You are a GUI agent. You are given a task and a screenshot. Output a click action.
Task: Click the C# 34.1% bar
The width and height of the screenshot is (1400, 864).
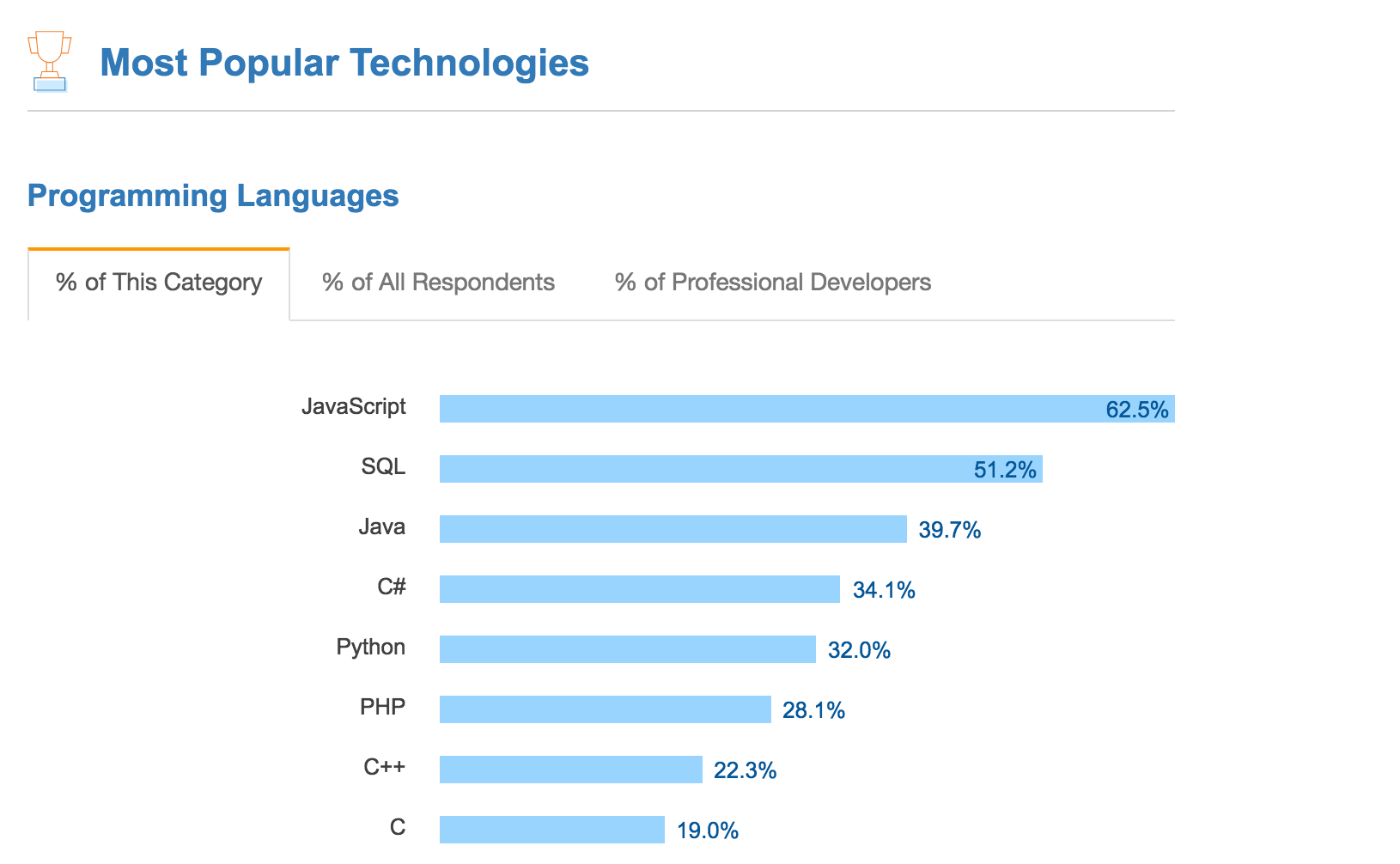(x=640, y=589)
